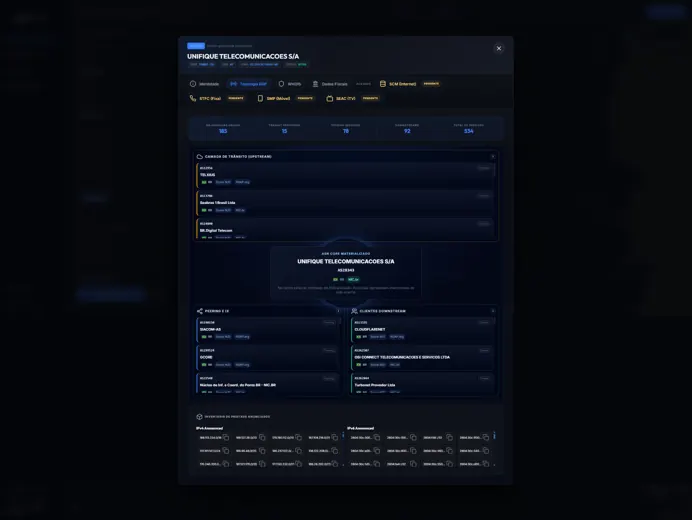Screen dimensions: 692x520
Task: Click the Score N/D tag on the CLOUDFLARENET card
Action: pyautogui.click(x=378, y=337)
